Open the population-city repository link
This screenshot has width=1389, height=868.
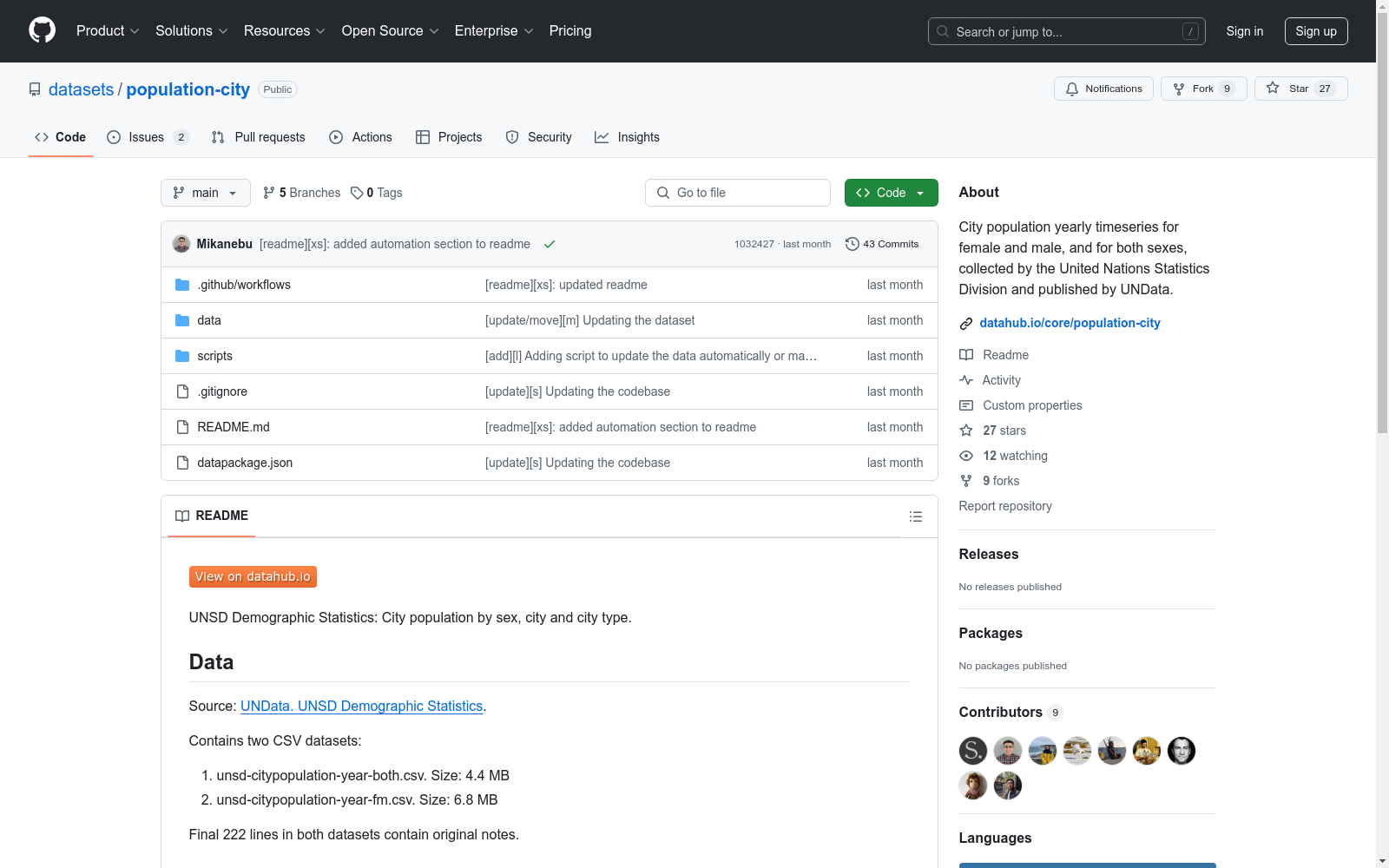click(x=188, y=89)
